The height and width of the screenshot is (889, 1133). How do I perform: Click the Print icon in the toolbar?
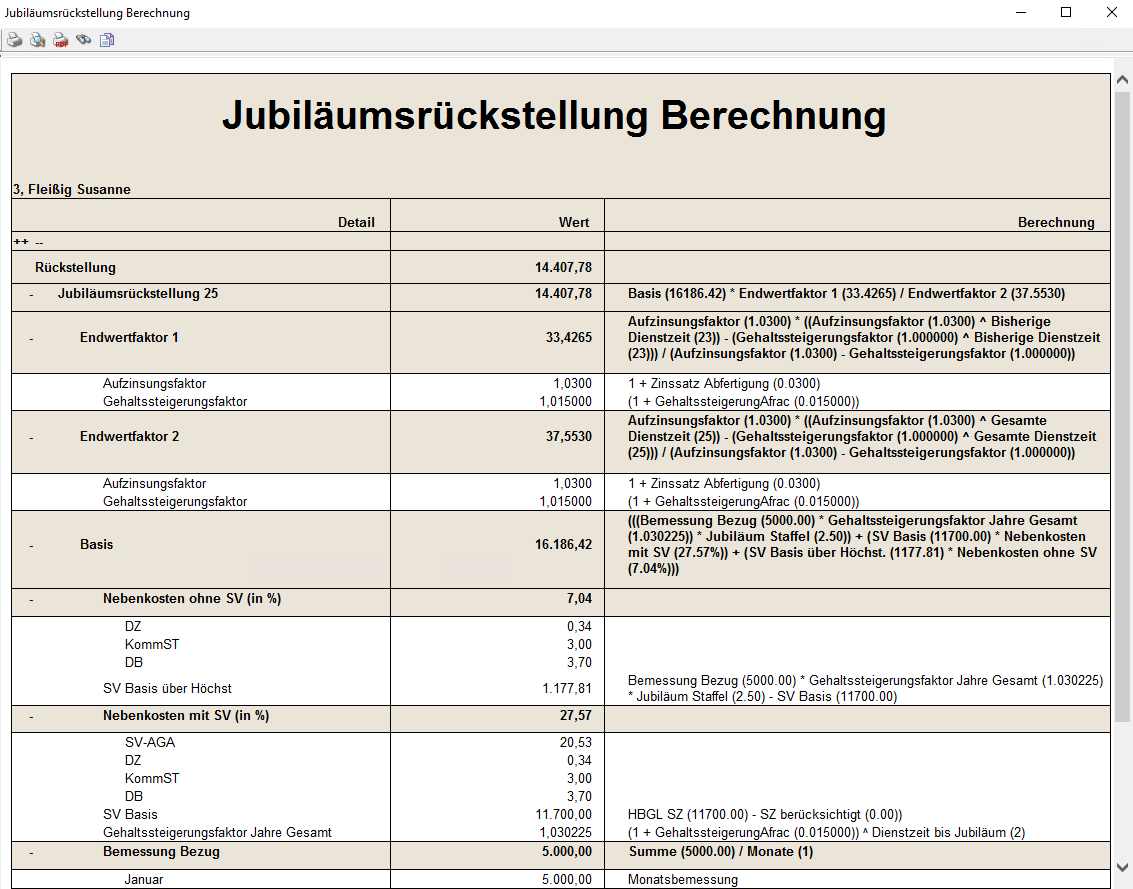coord(15,40)
